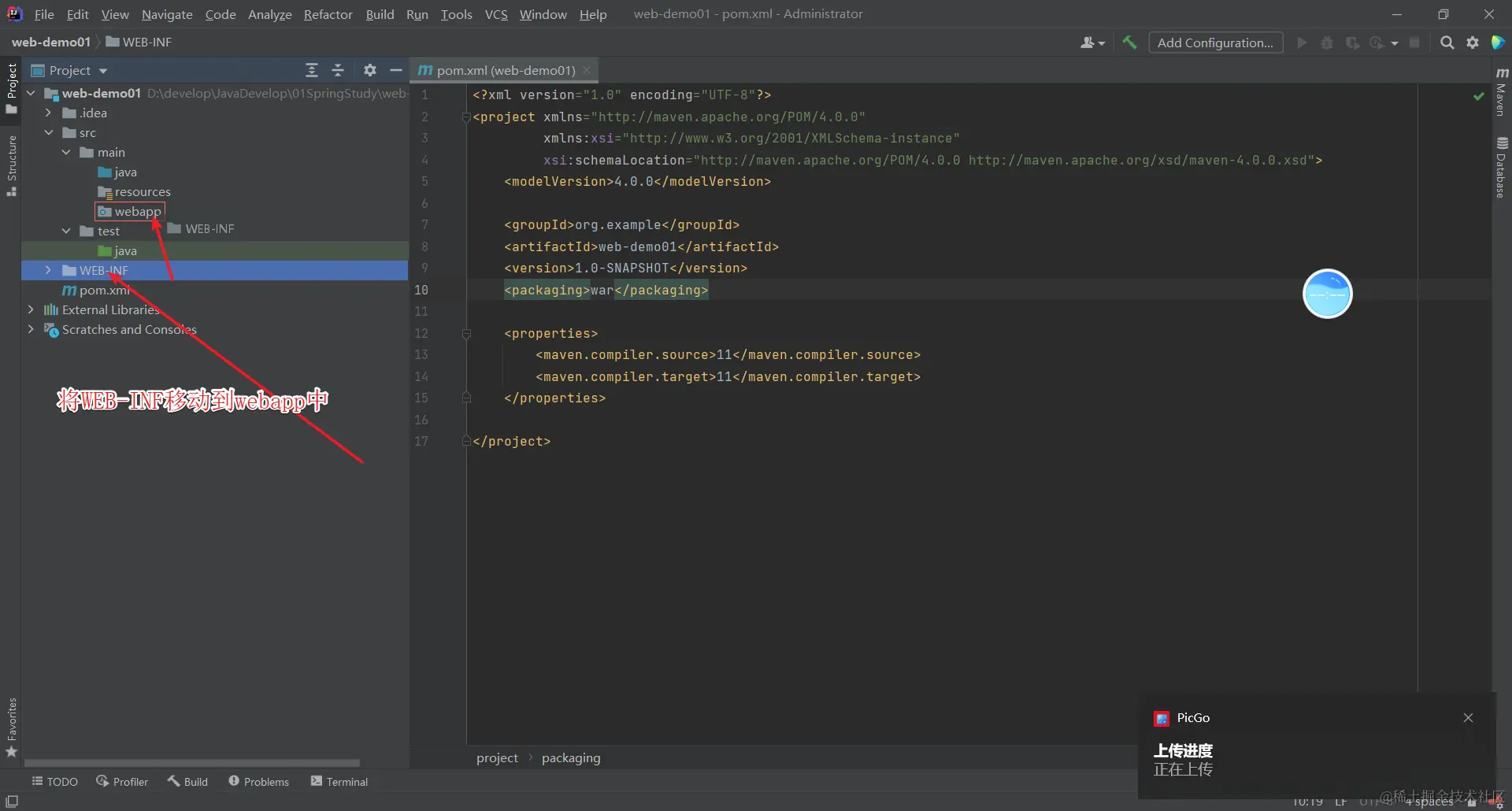This screenshot has height=811, width=1512.
Task: Expand the .idea folder
Action: (x=49, y=113)
